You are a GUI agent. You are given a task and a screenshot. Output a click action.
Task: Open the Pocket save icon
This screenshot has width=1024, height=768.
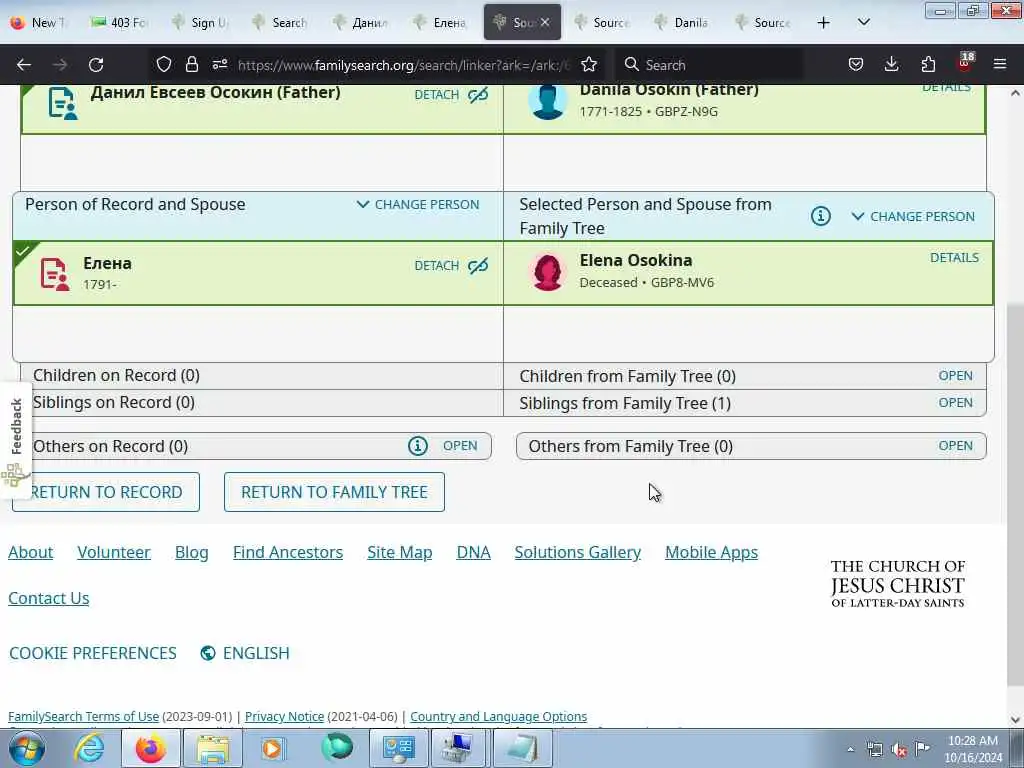pos(856,64)
